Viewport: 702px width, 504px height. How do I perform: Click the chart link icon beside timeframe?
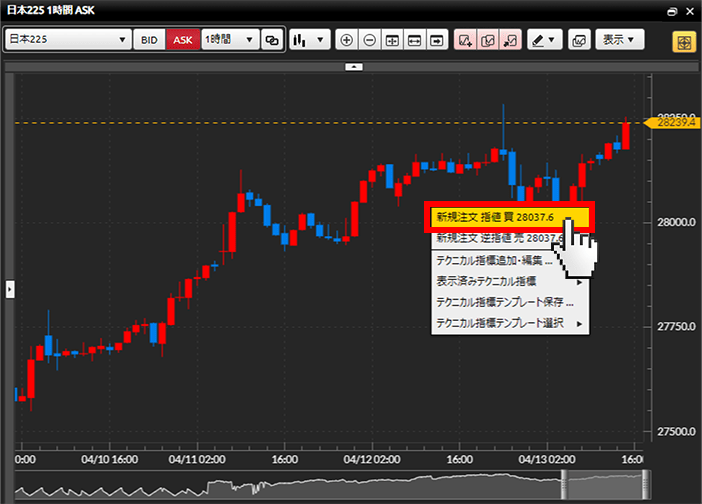pyautogui.click(x=272, y=39)
